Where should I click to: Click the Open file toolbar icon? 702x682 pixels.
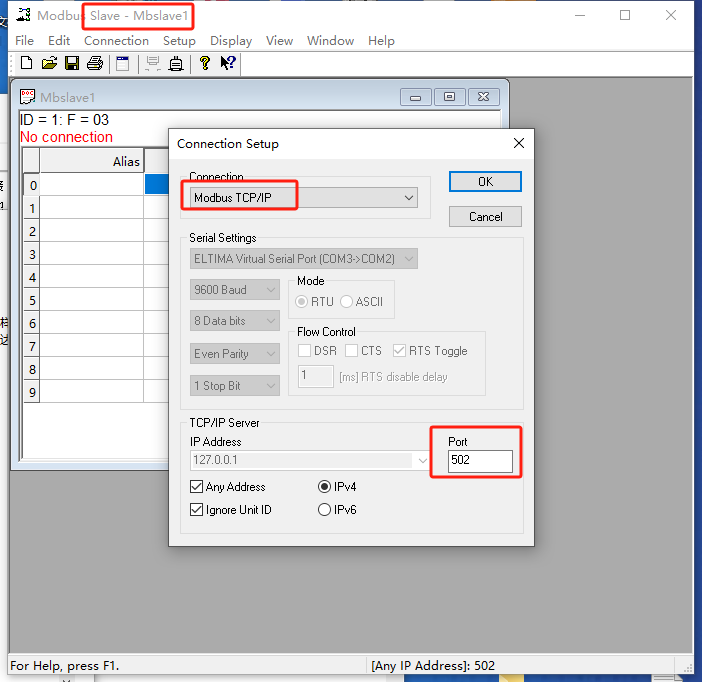(49, 63)
